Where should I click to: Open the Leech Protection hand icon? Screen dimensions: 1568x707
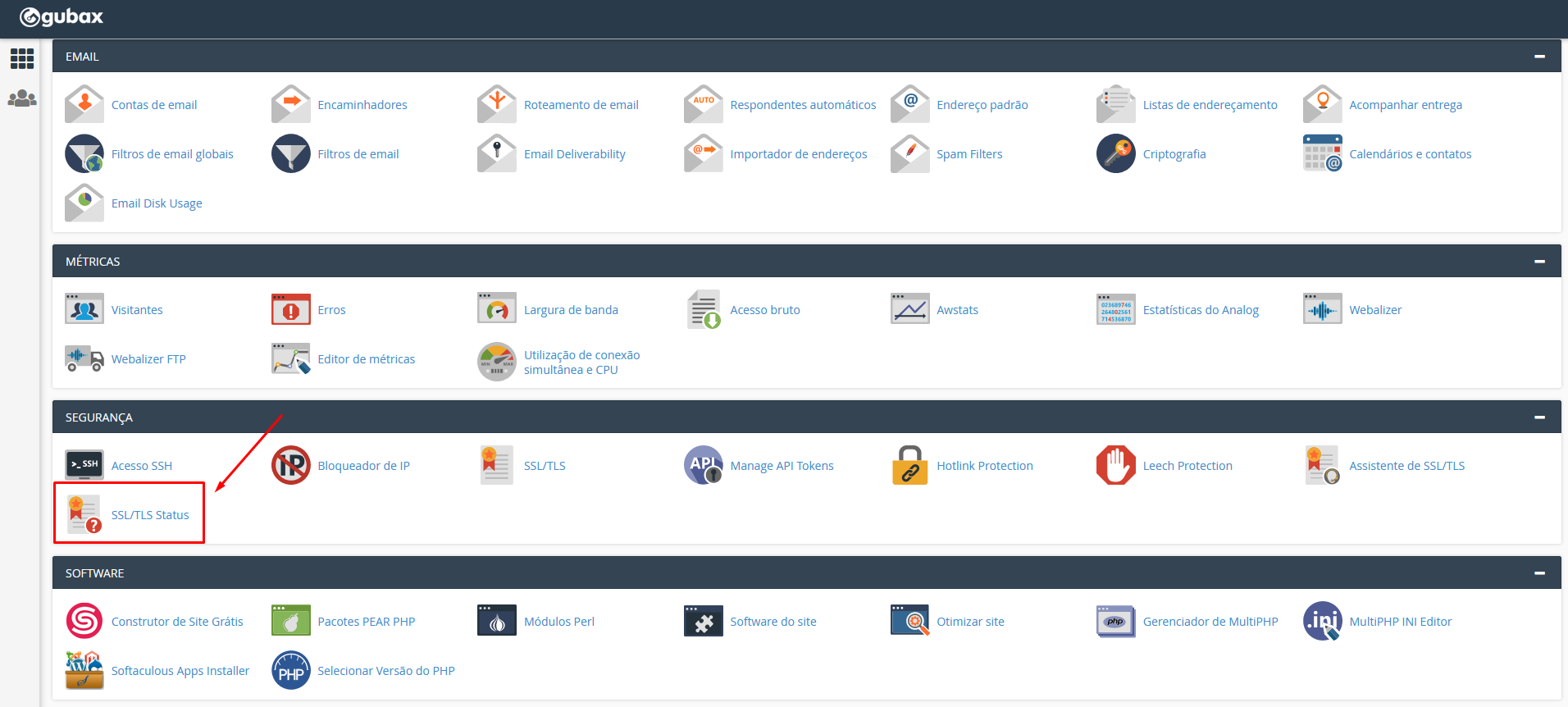[x=1115, y=465]
